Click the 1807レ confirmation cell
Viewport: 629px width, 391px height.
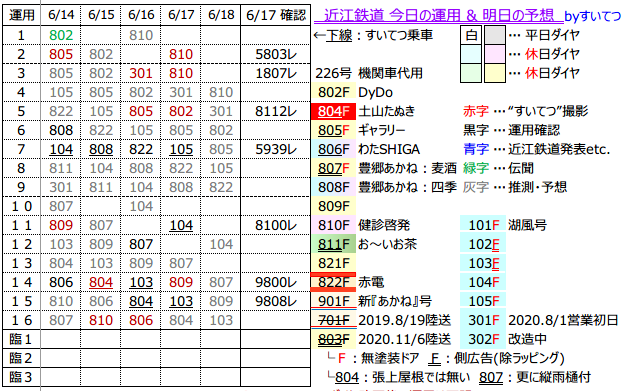(x=276, y=73)
